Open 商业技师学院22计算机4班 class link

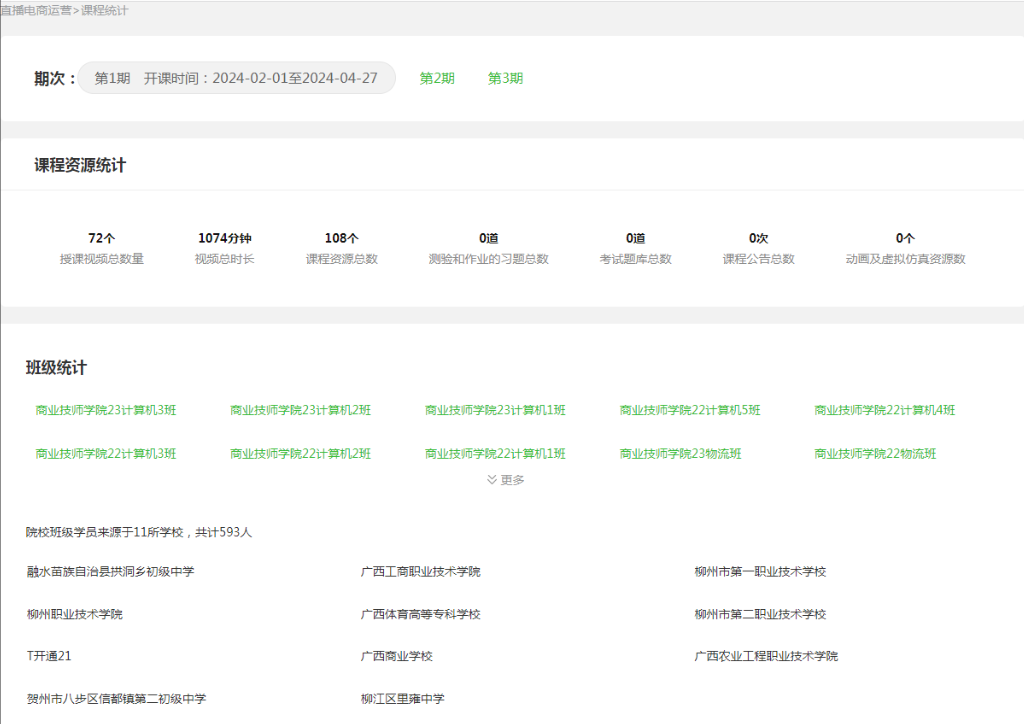[885, 410]
